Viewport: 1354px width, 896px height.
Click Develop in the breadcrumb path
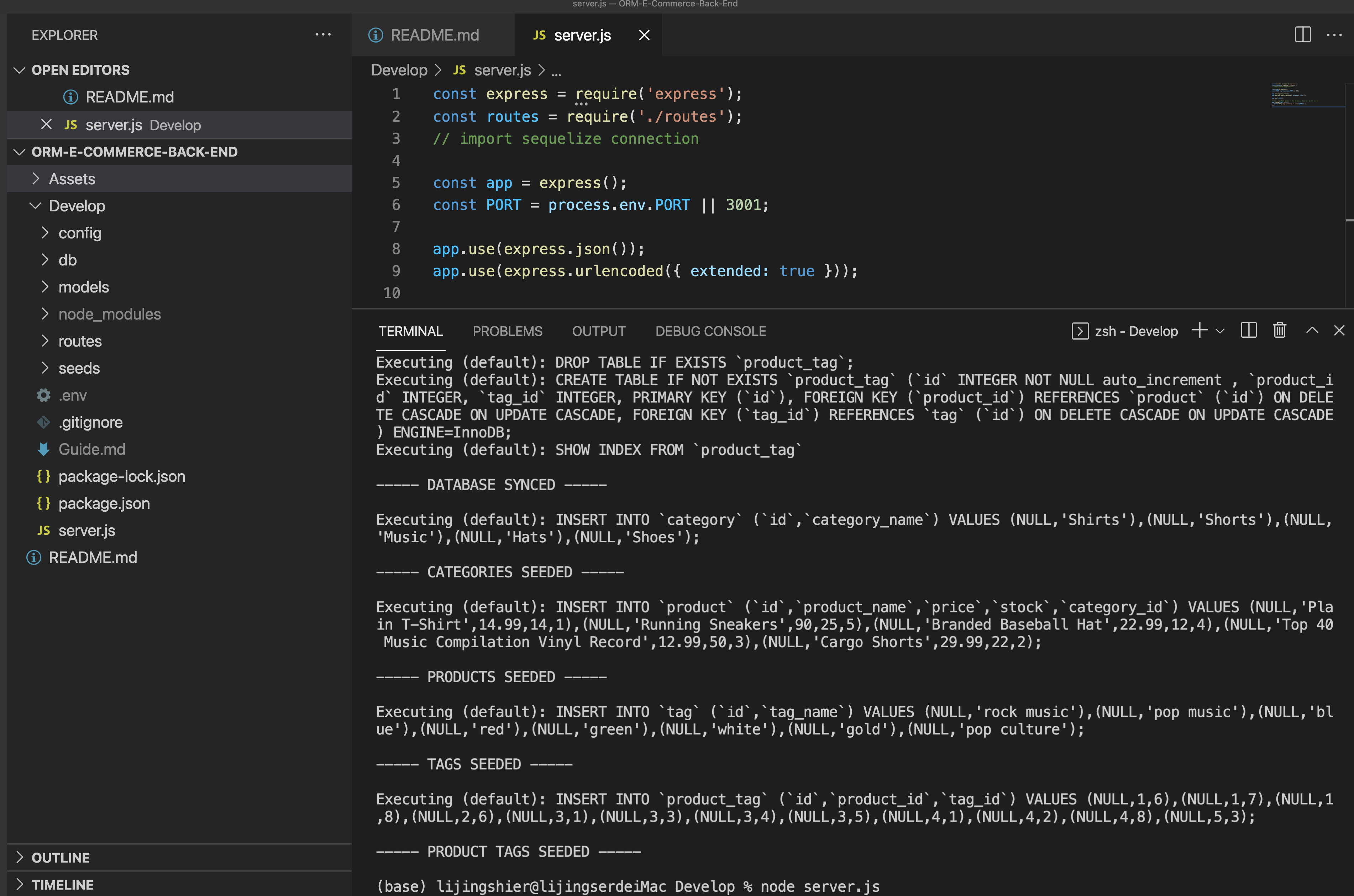(399, 70)
